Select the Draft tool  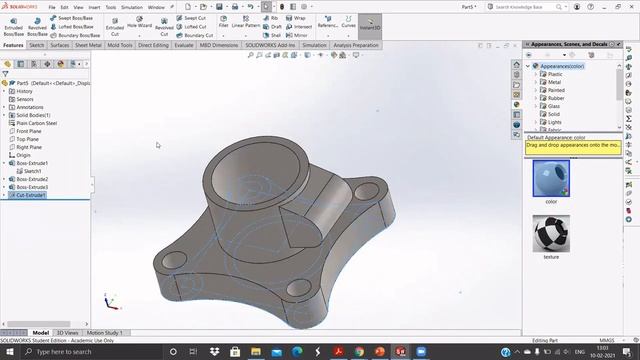[x=272, y=27]
